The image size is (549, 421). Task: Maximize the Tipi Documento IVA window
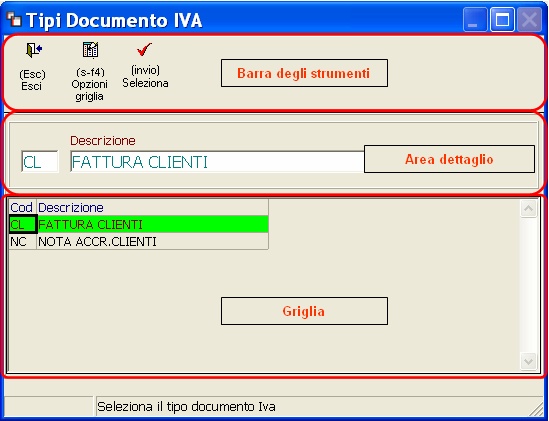point(502,20)
